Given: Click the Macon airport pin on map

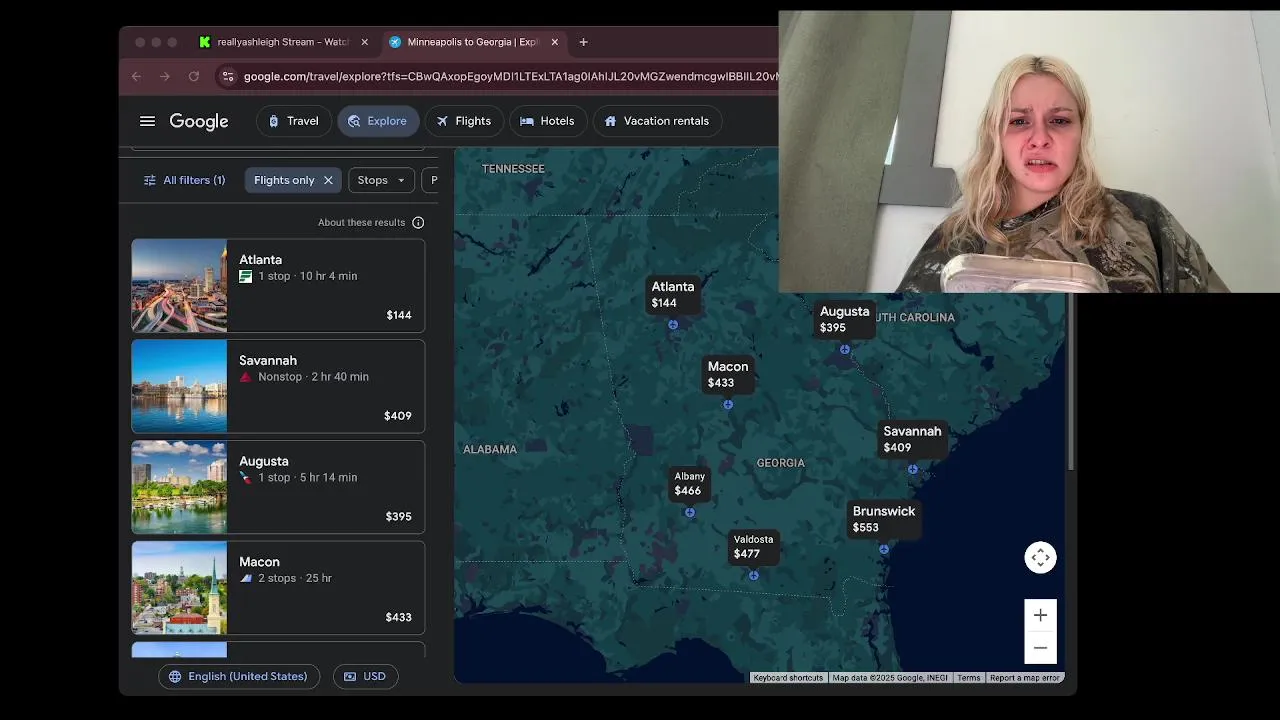Looking at the screenshot, I should pyautogui.click(x=728, y=404).
